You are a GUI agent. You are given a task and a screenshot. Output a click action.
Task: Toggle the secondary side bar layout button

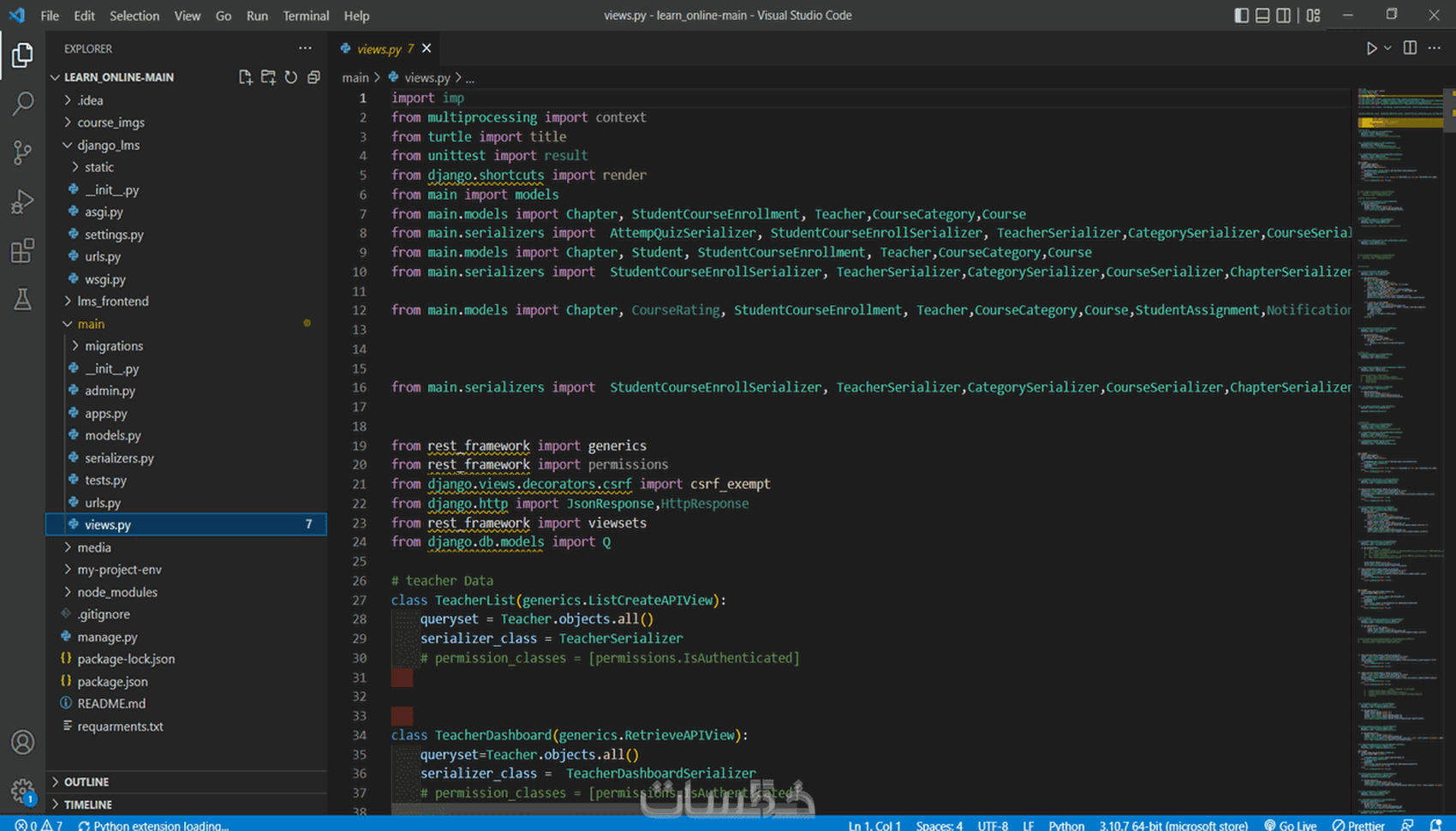click(1283, 15)
